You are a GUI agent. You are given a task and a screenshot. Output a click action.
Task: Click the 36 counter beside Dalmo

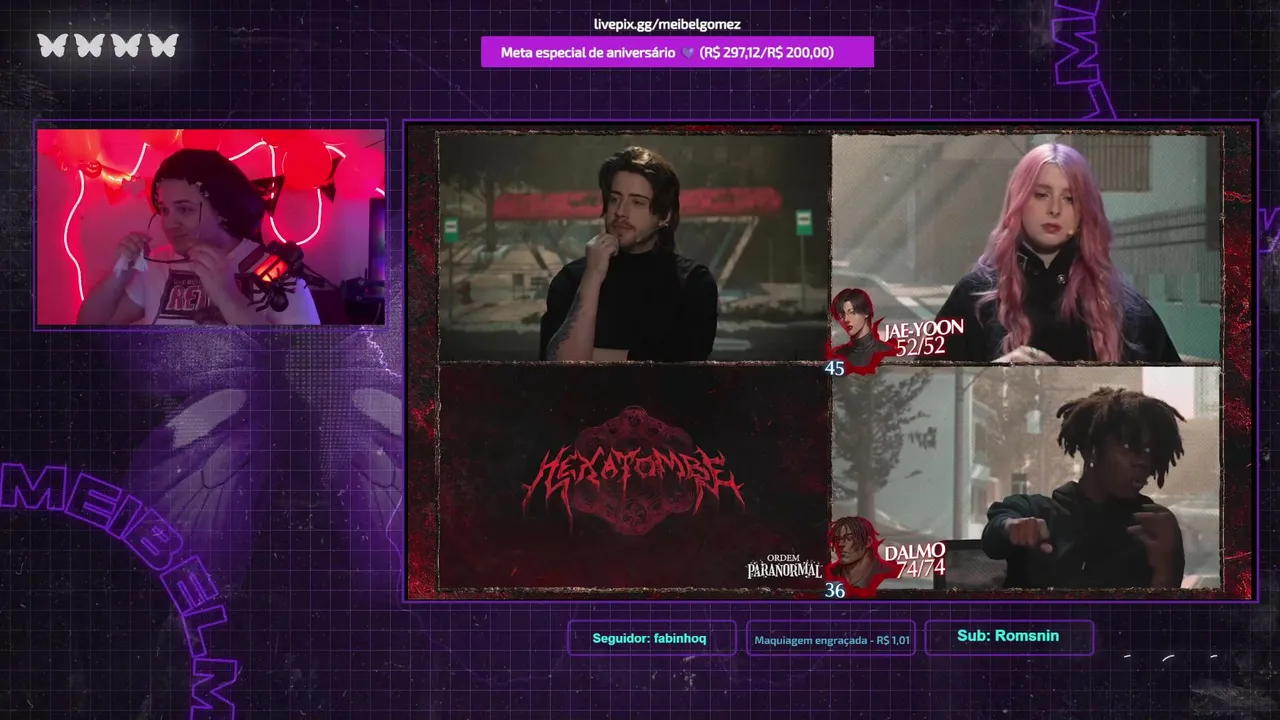tap(834, 591)
